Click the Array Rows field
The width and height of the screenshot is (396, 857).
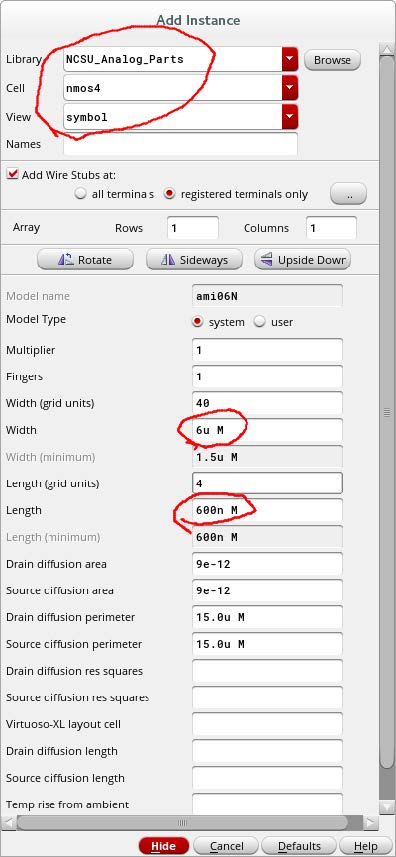tap(193, 228)
